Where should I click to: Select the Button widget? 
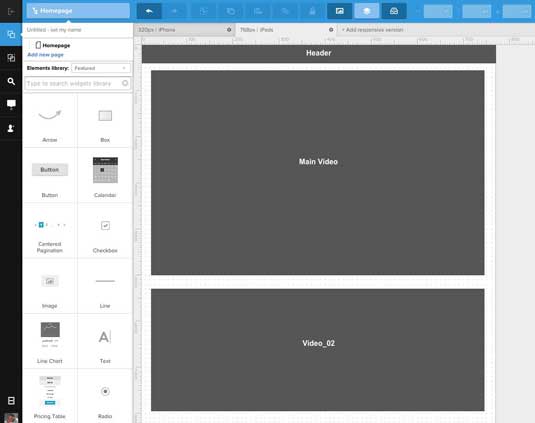click(x=50, y=176)
